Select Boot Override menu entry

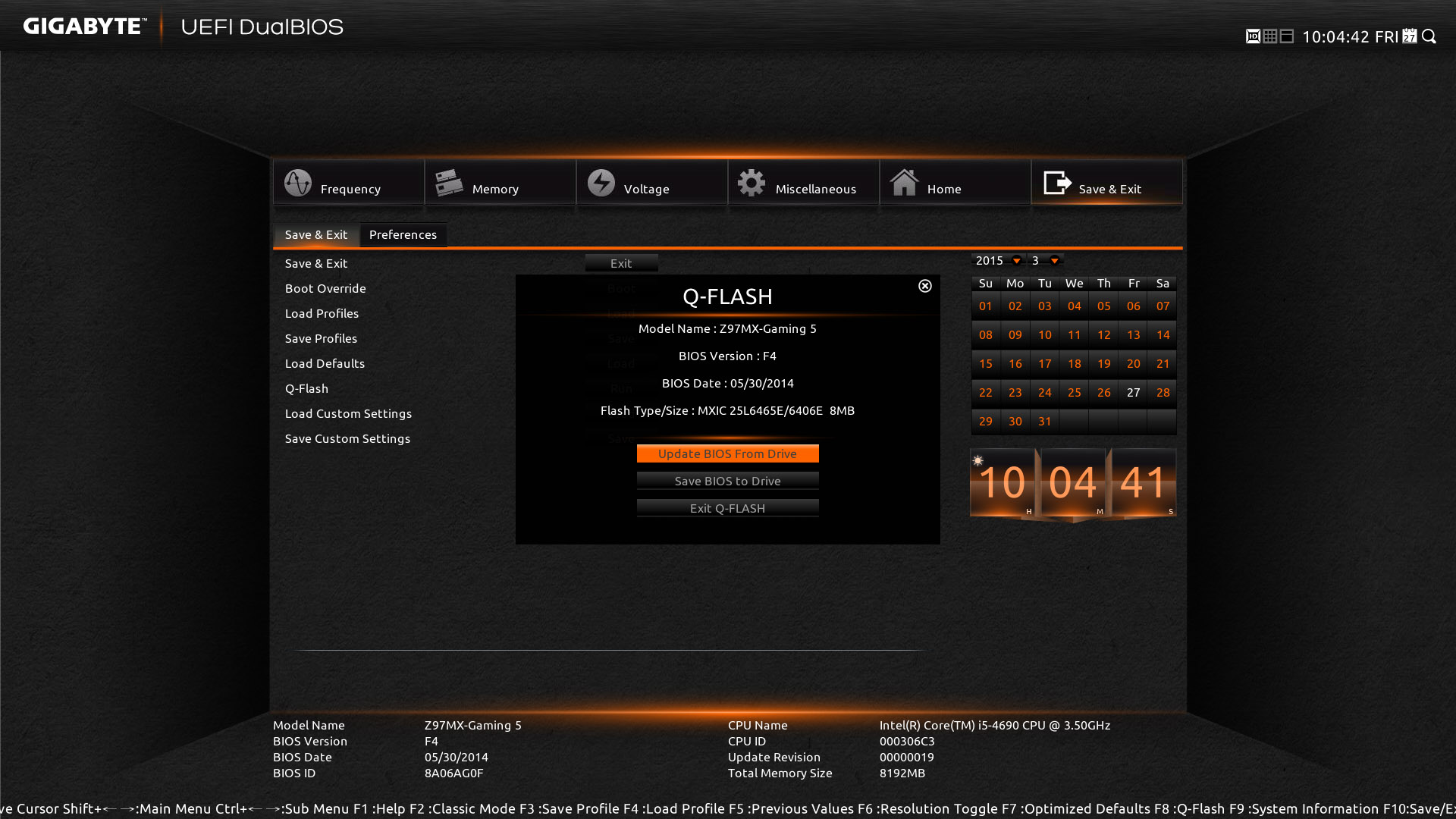[x=325, y=288]
